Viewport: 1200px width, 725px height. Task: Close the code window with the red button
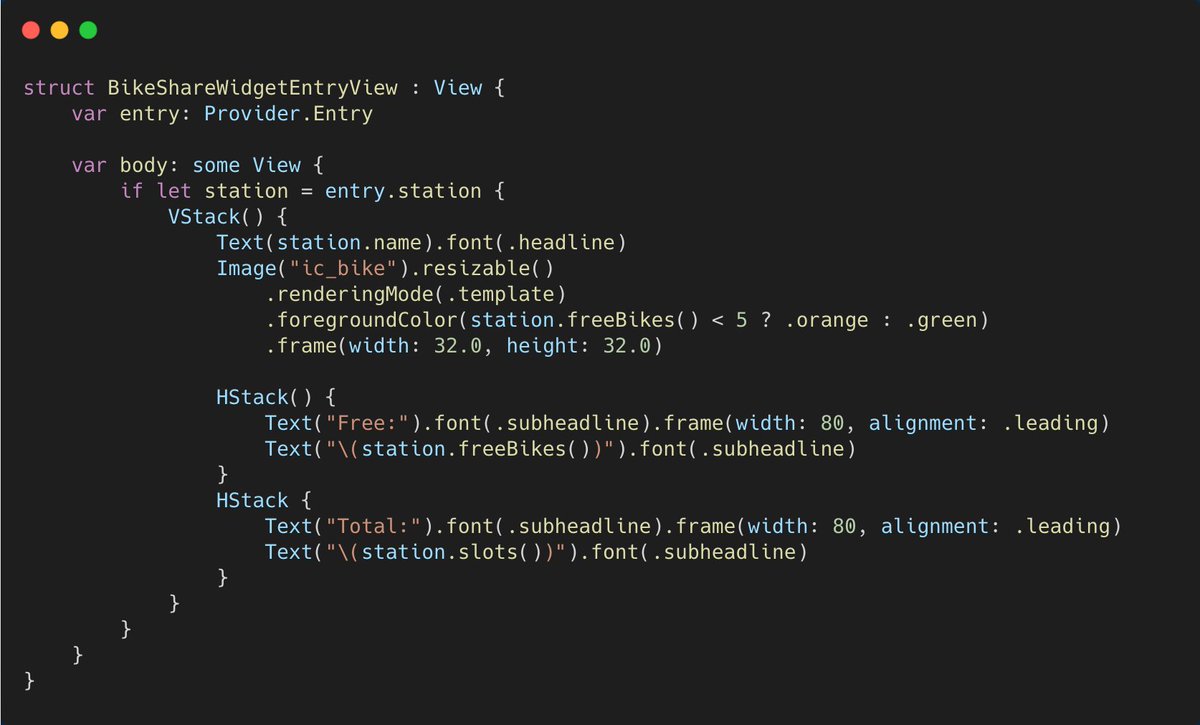32,30
